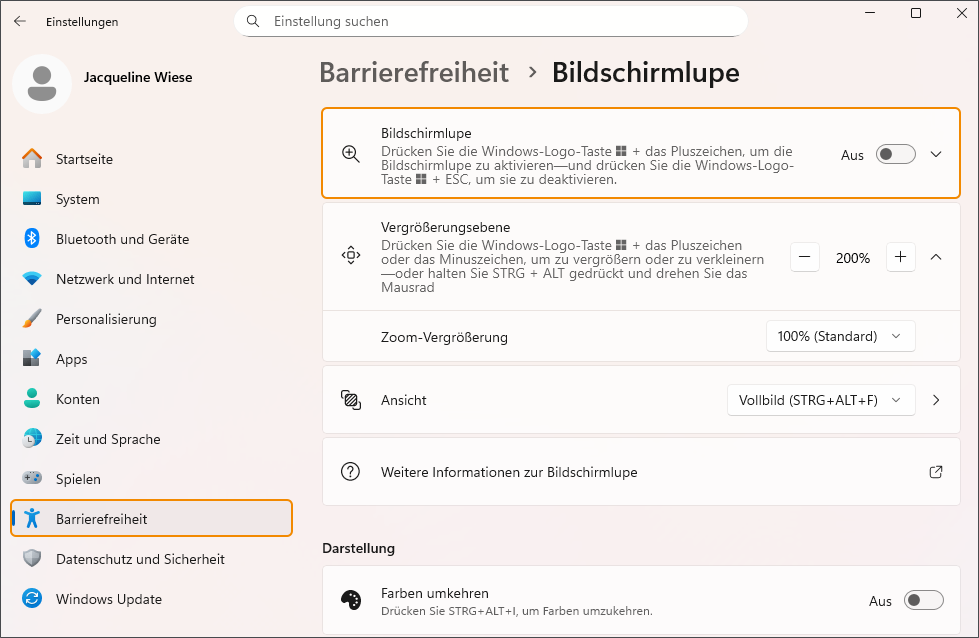Click the Zeit und Sprache globe icon
The height and width of the screenshot is (638, 979).
point(32,439)
